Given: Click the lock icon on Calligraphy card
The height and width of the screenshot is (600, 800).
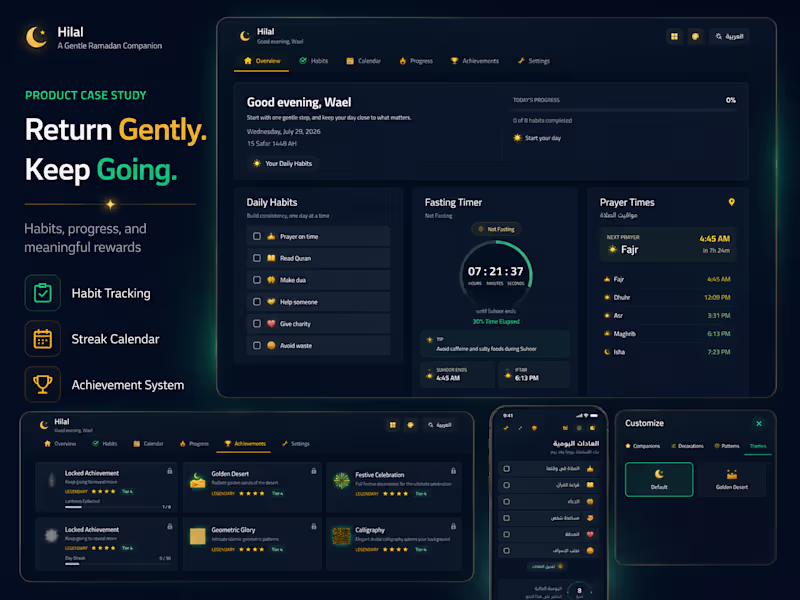Looking at the screenshot, I should tap(453, 526).
